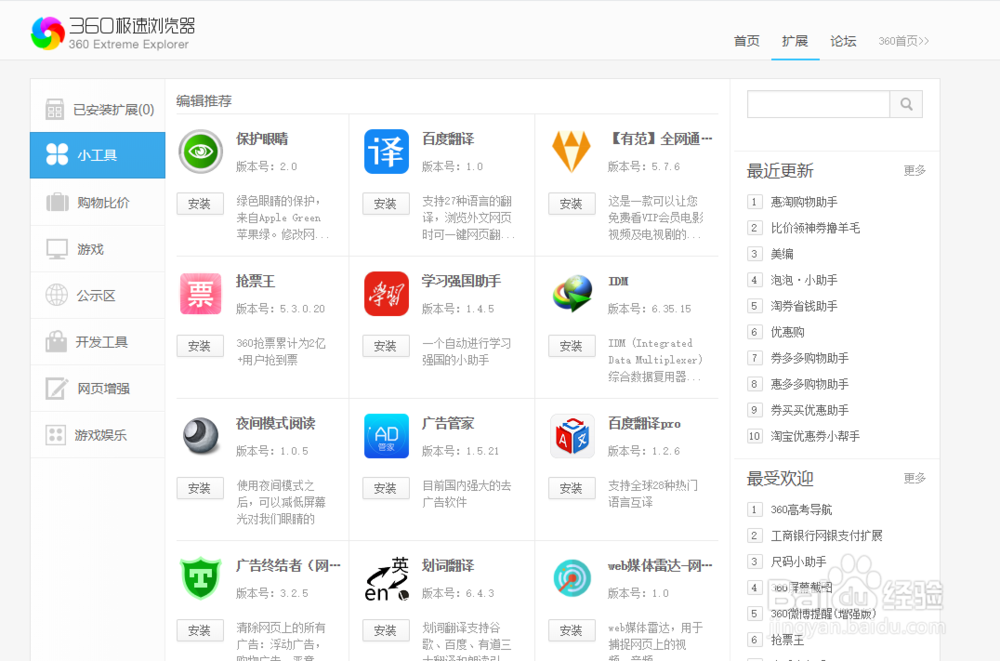Click the search magnifier button

point(906,104)
